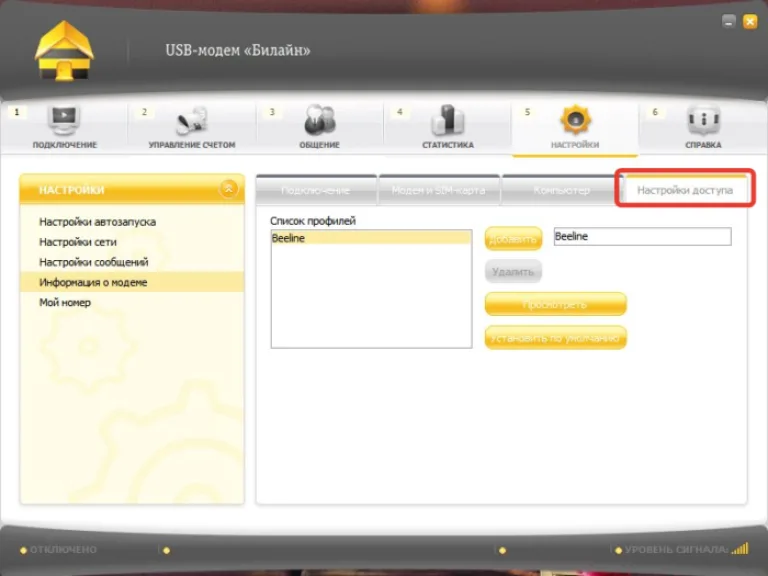Click the Добавить button
This screenshot has height=576, width=768.
(513, 239)
